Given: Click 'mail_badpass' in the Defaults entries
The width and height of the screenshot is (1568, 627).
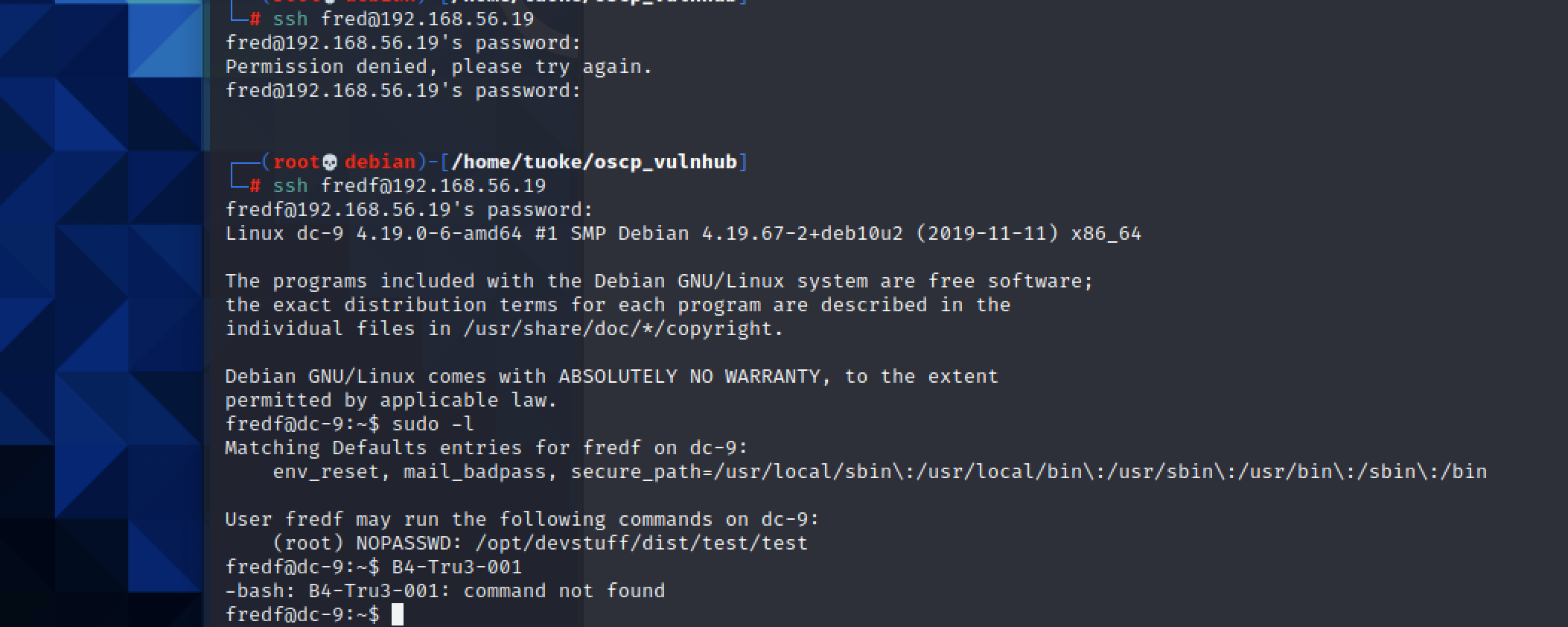Looking at the screenshot, I should [x=474, y=471].
